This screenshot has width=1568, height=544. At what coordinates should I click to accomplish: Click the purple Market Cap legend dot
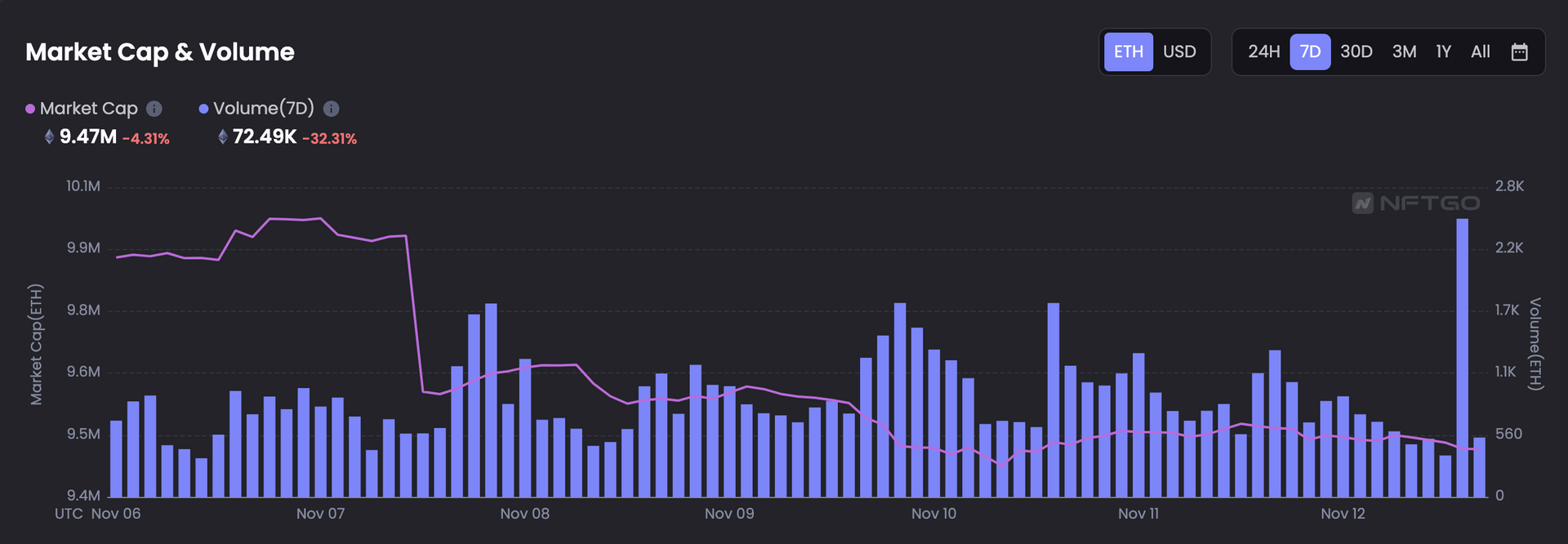click(30, 109)
